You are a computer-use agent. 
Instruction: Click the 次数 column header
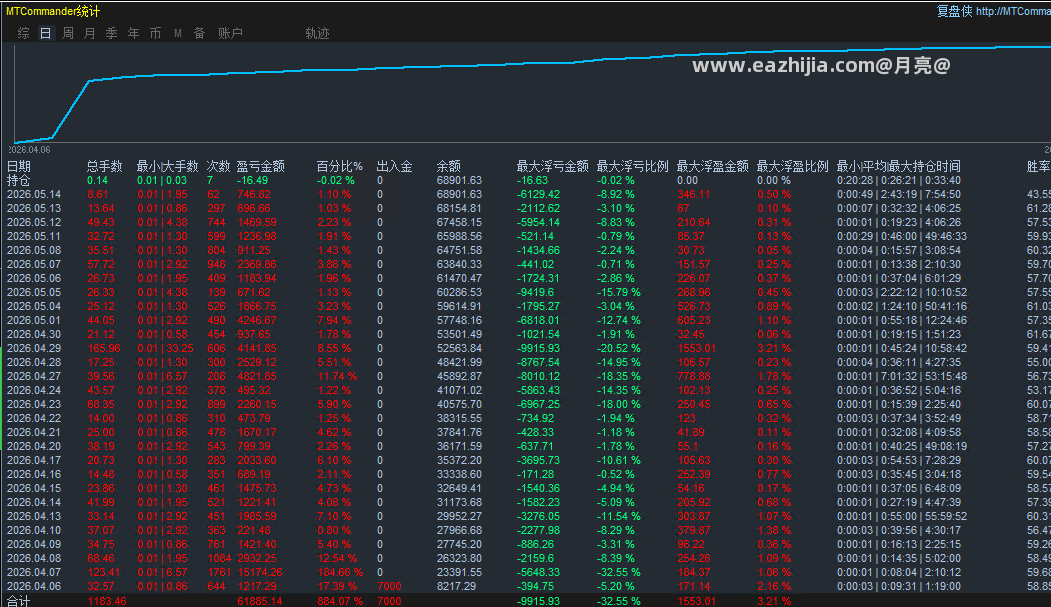tap(219, 166)
